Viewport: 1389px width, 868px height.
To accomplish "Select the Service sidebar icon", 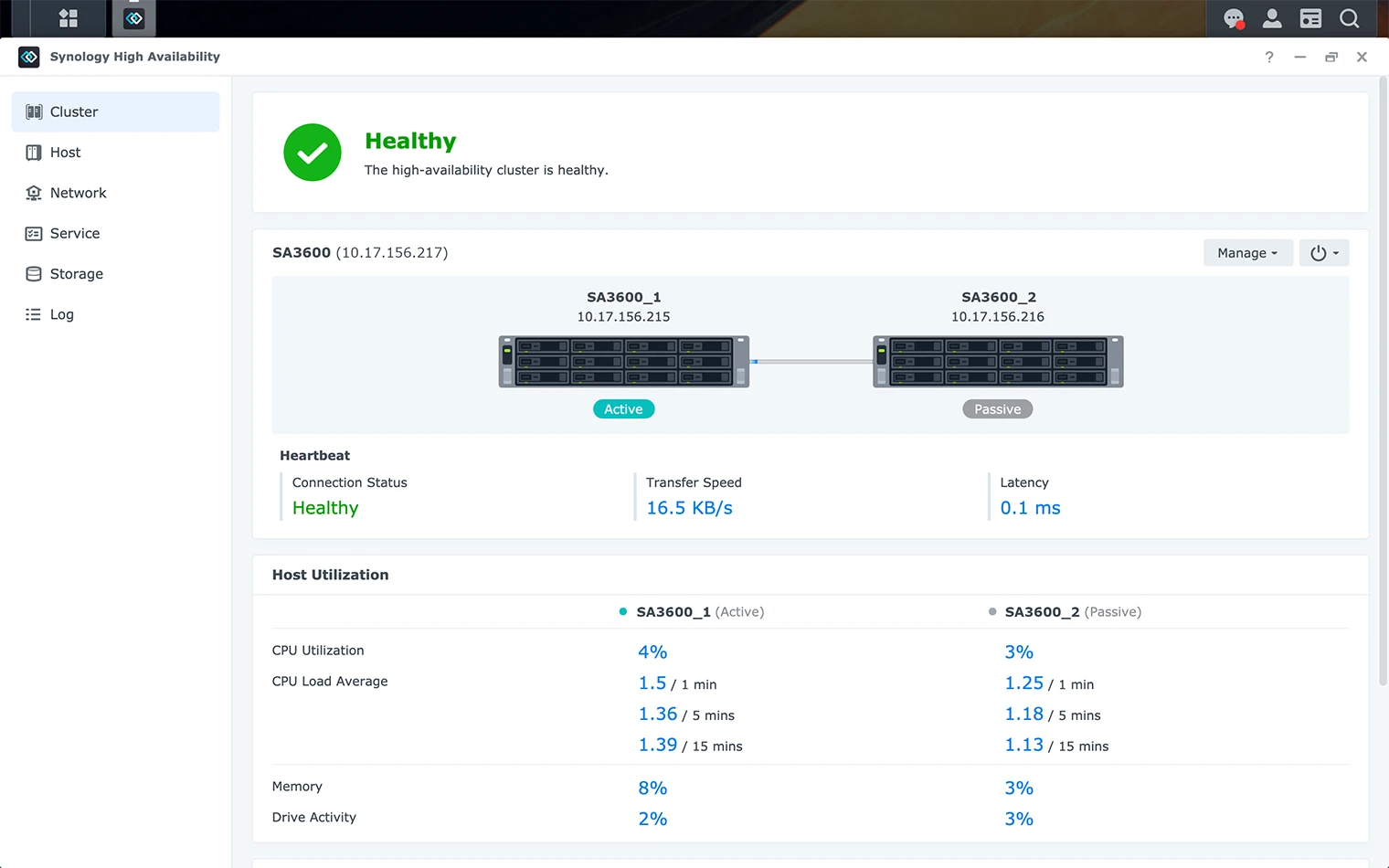I will (x=34, y=233).
